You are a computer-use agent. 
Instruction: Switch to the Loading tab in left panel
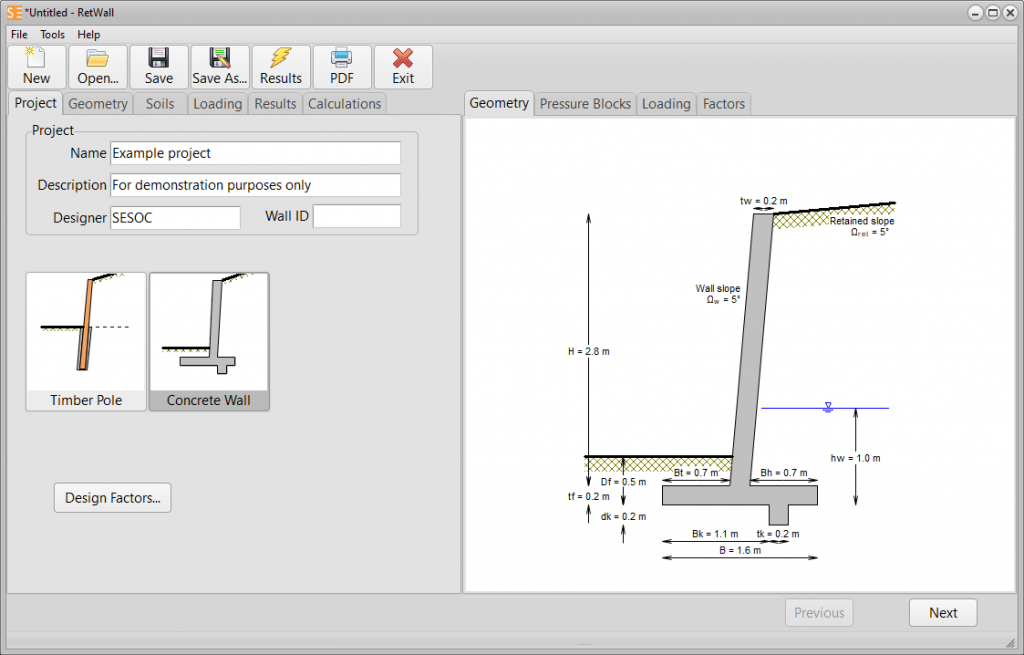217,104
